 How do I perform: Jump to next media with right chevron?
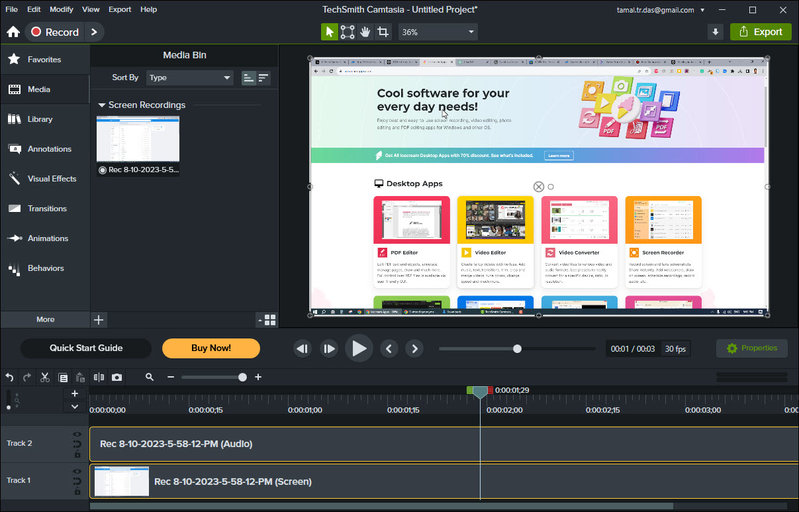click(415, 349)
